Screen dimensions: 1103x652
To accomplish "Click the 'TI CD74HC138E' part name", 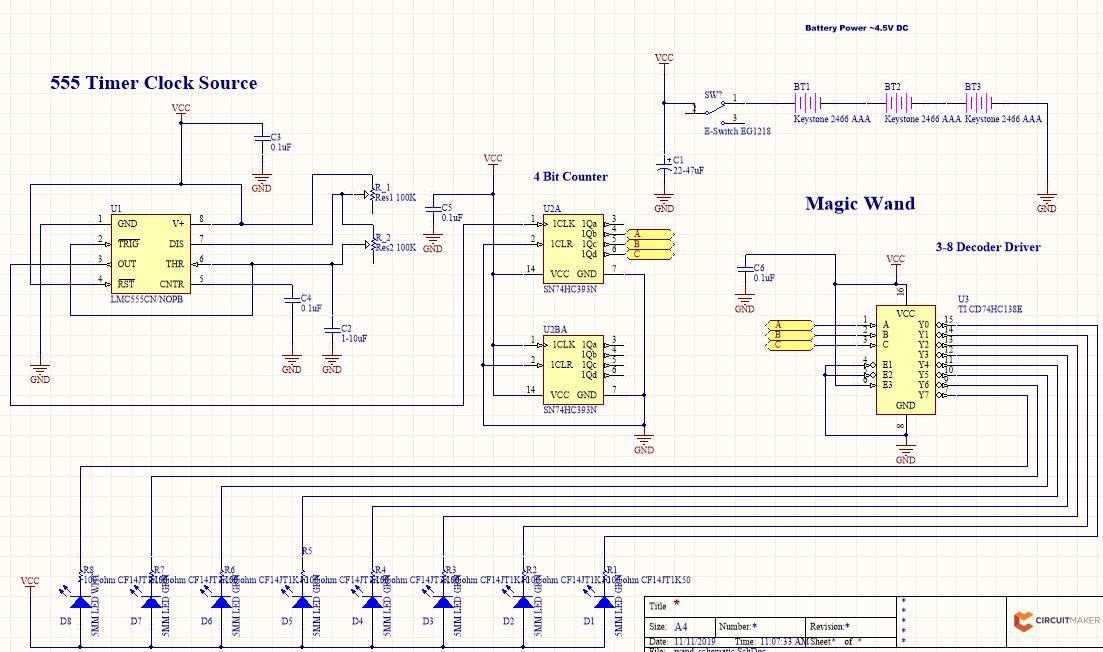I will 990,309.
